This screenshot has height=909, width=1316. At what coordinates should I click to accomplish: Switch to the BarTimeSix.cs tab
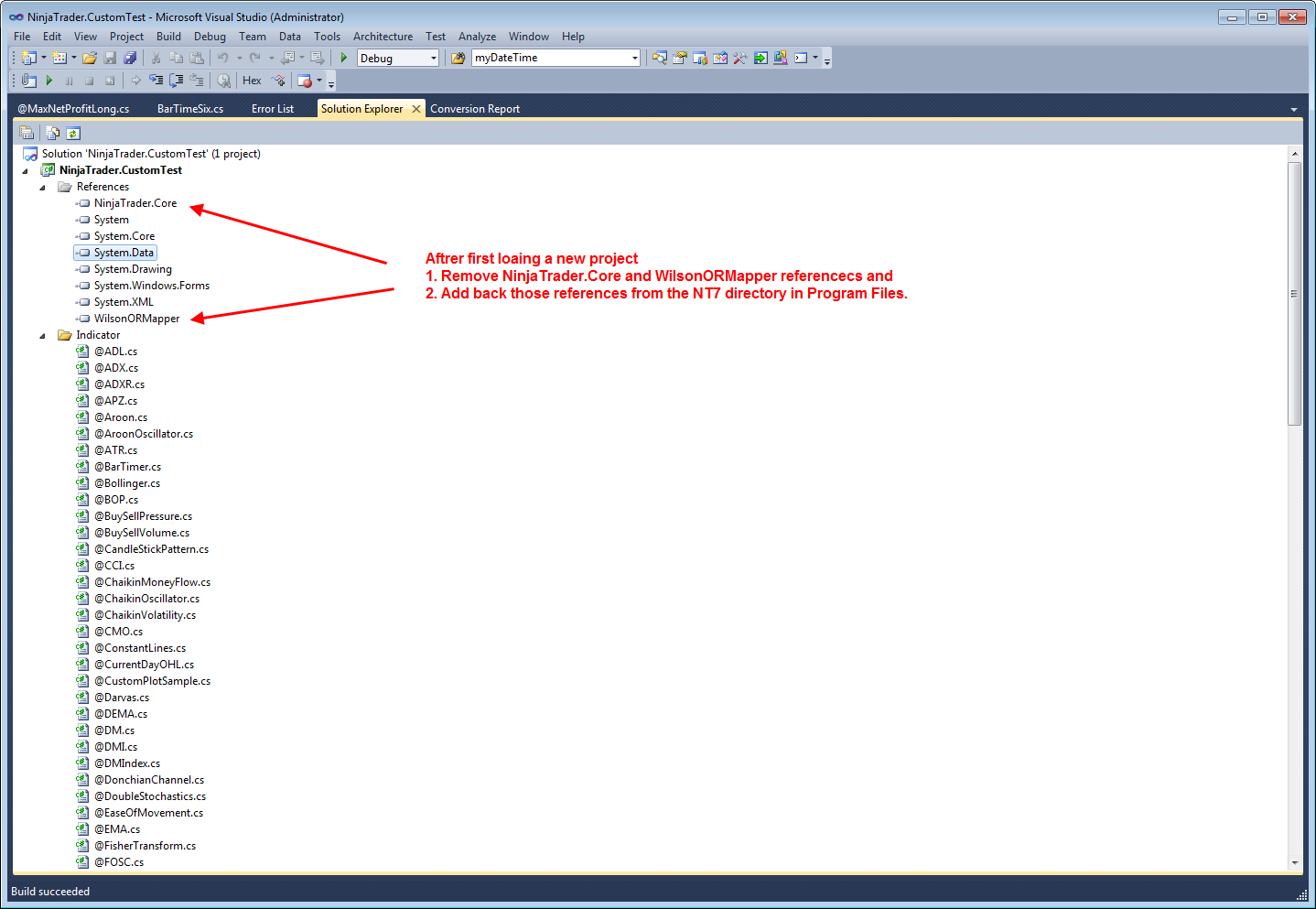[x=190, y=109]
